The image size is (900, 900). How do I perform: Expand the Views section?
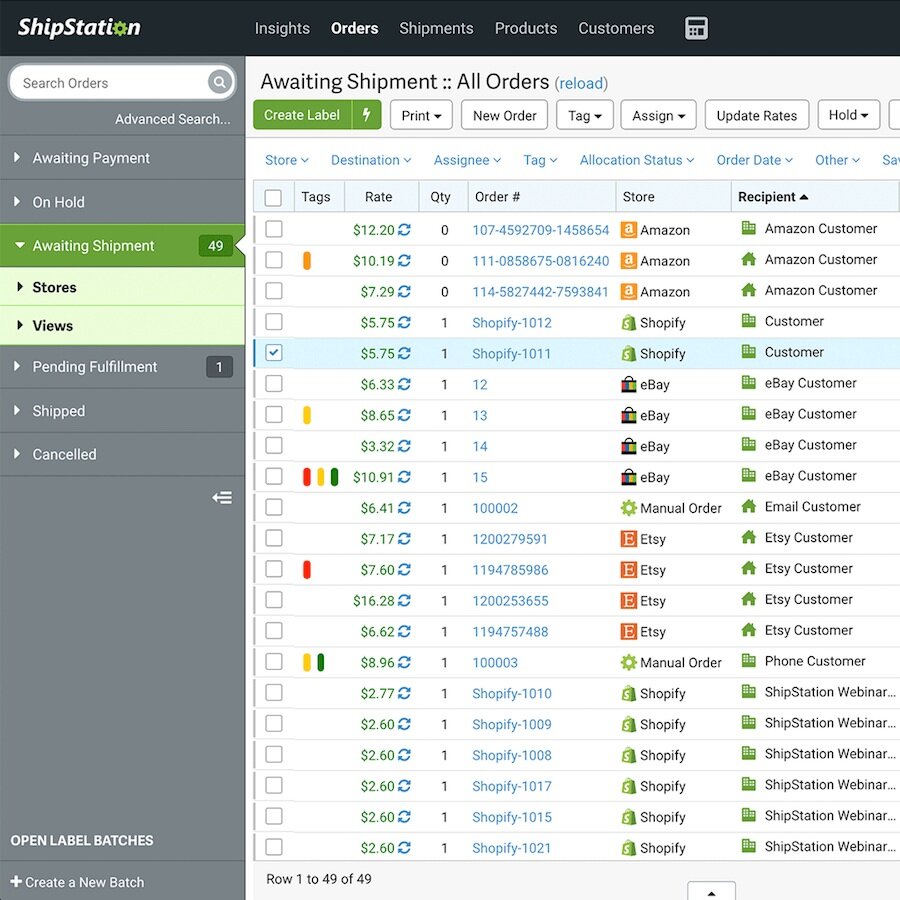click(x=123, y=325)
